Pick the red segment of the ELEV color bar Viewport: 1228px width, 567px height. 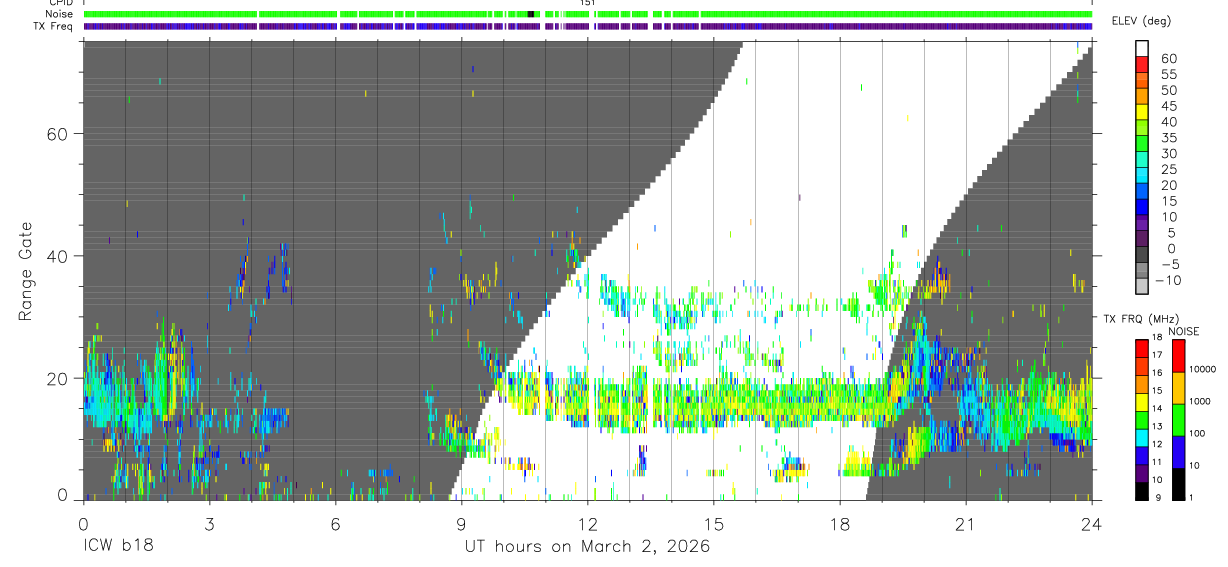click(x=1143, y=65)
